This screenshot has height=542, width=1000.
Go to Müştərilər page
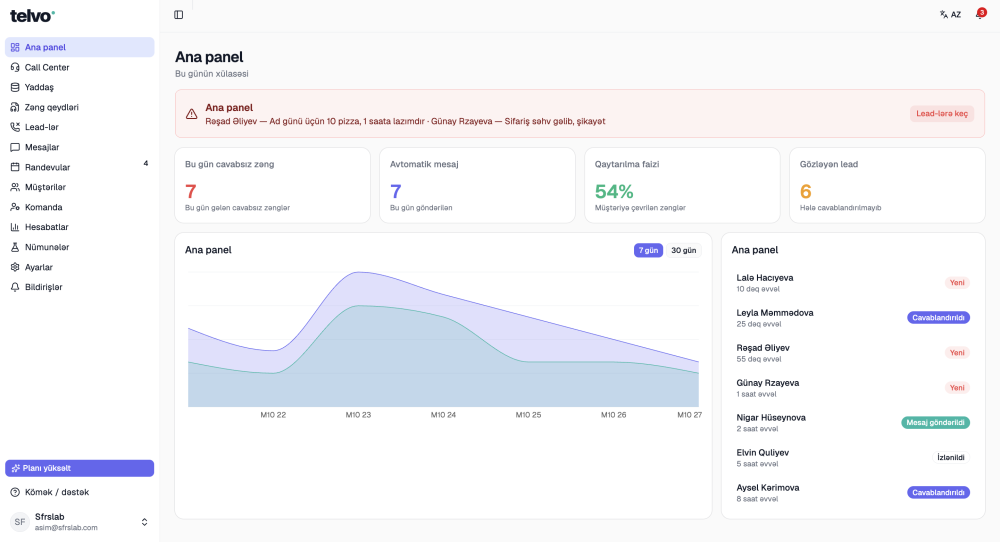80,187
